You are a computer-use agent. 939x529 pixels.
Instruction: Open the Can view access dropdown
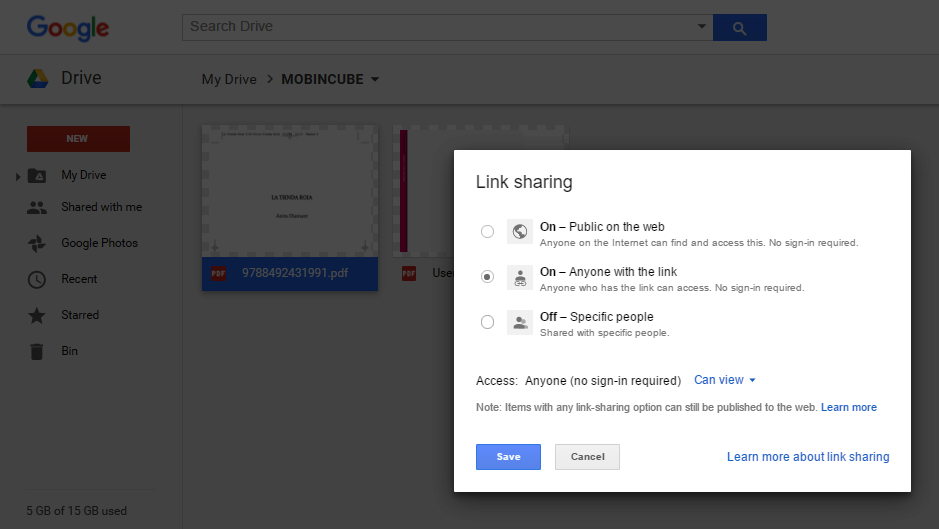click(x=725, y=380)
